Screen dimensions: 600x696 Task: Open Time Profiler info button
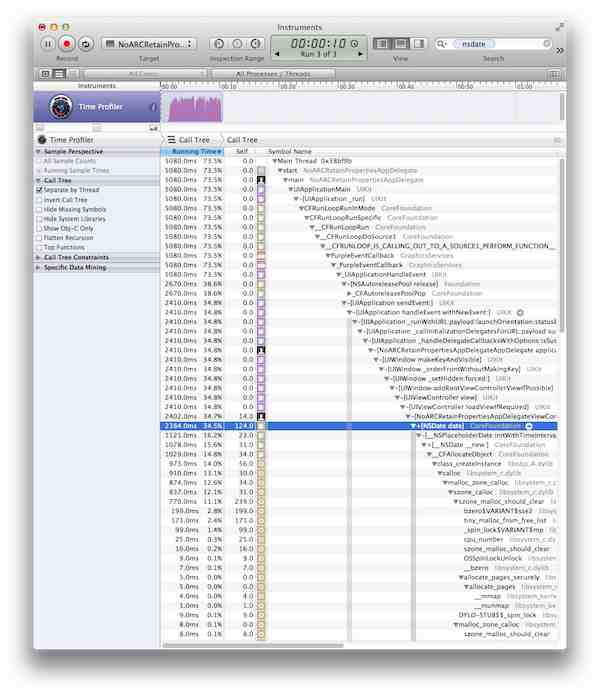point(153,107)
